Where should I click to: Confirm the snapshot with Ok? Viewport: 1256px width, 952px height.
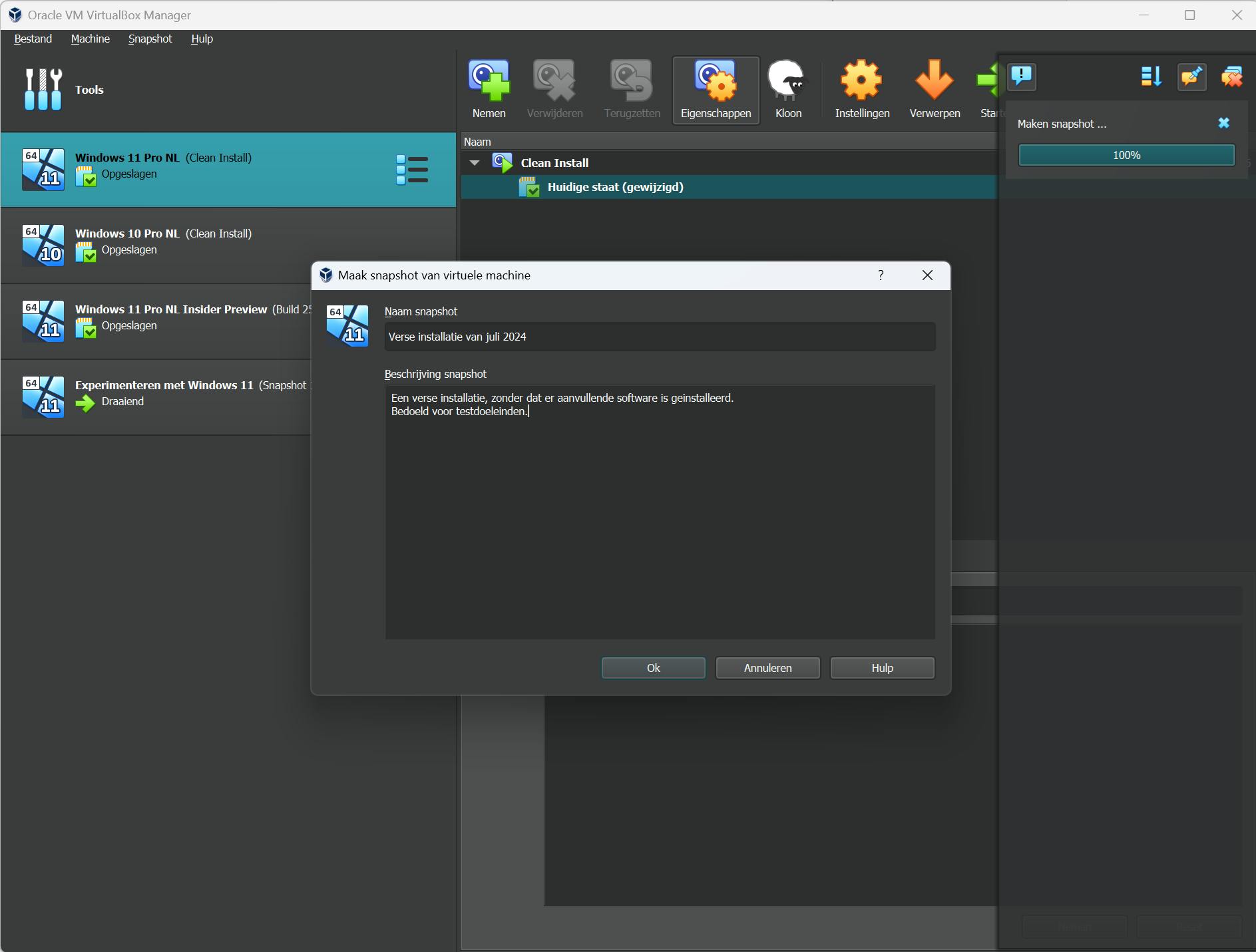654,668
